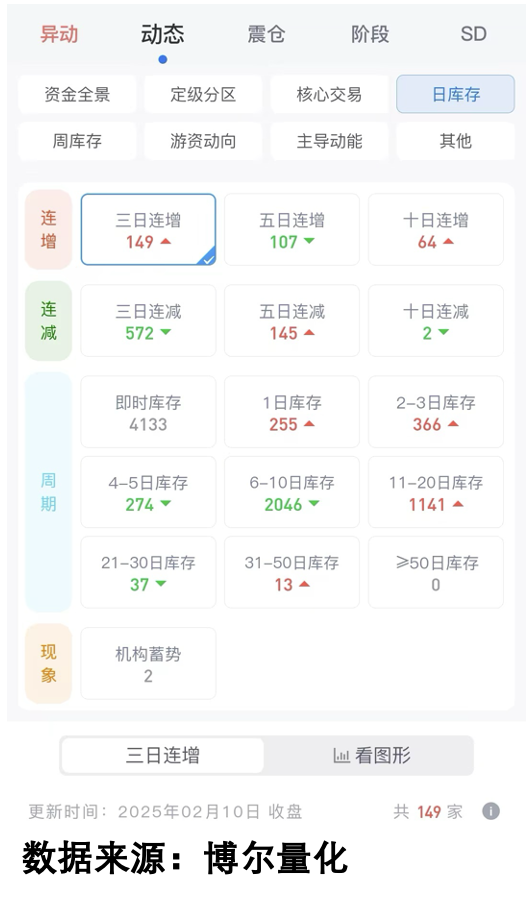
Task: Open the 阶段 tab
Action: point(370,34)
